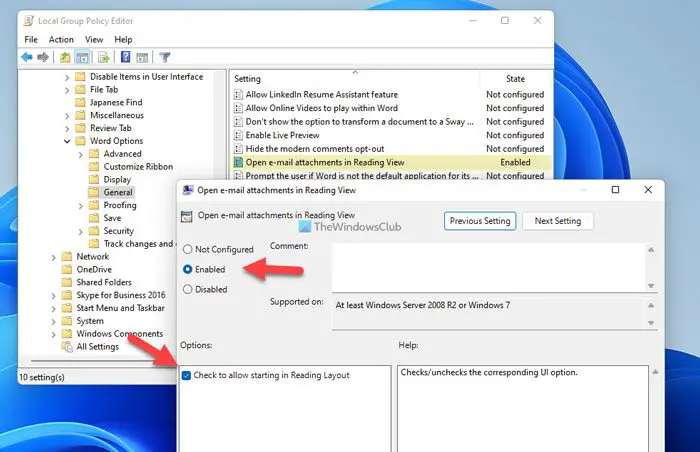The height and width of the screenshot is (452, 700).
Task: Select the Disabled radio button
Action: 188,289
